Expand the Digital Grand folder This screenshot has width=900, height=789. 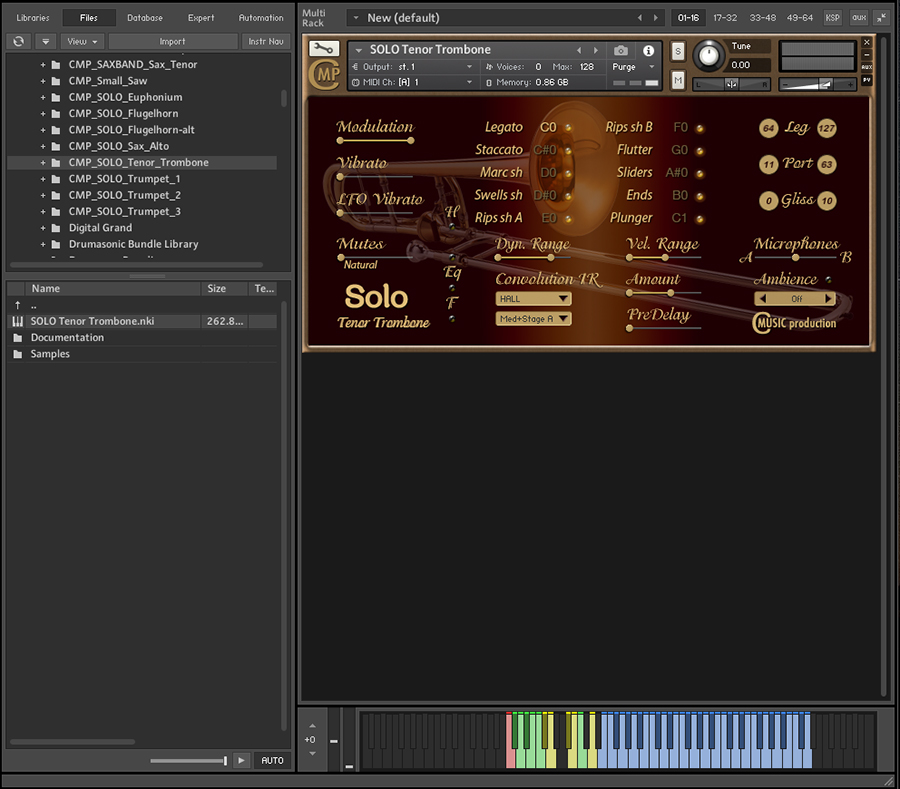click(43, 228)
